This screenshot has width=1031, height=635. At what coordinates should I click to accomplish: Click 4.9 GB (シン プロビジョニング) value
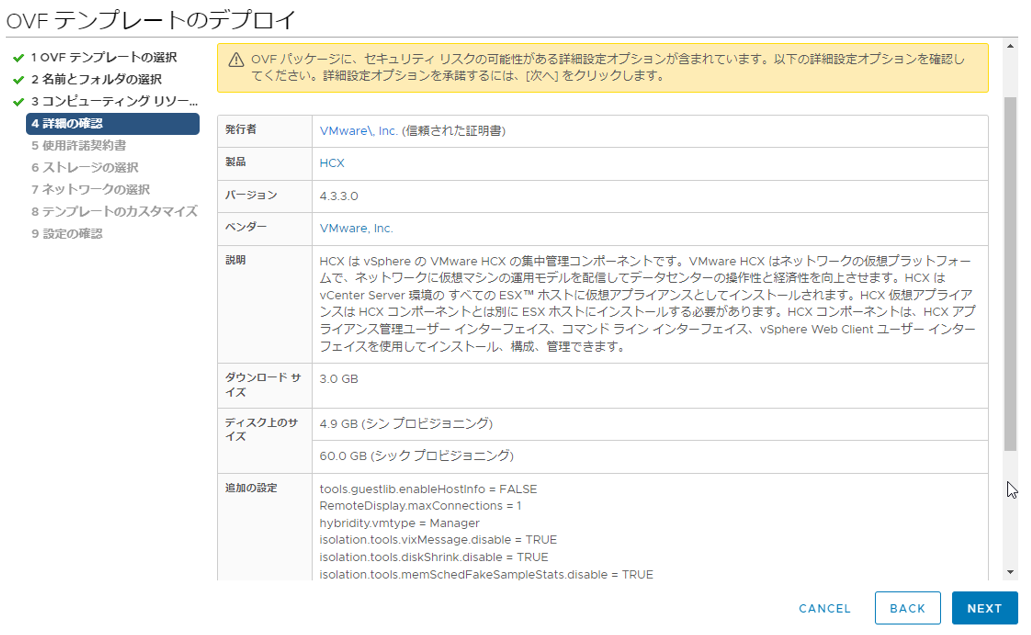(406, 424)
